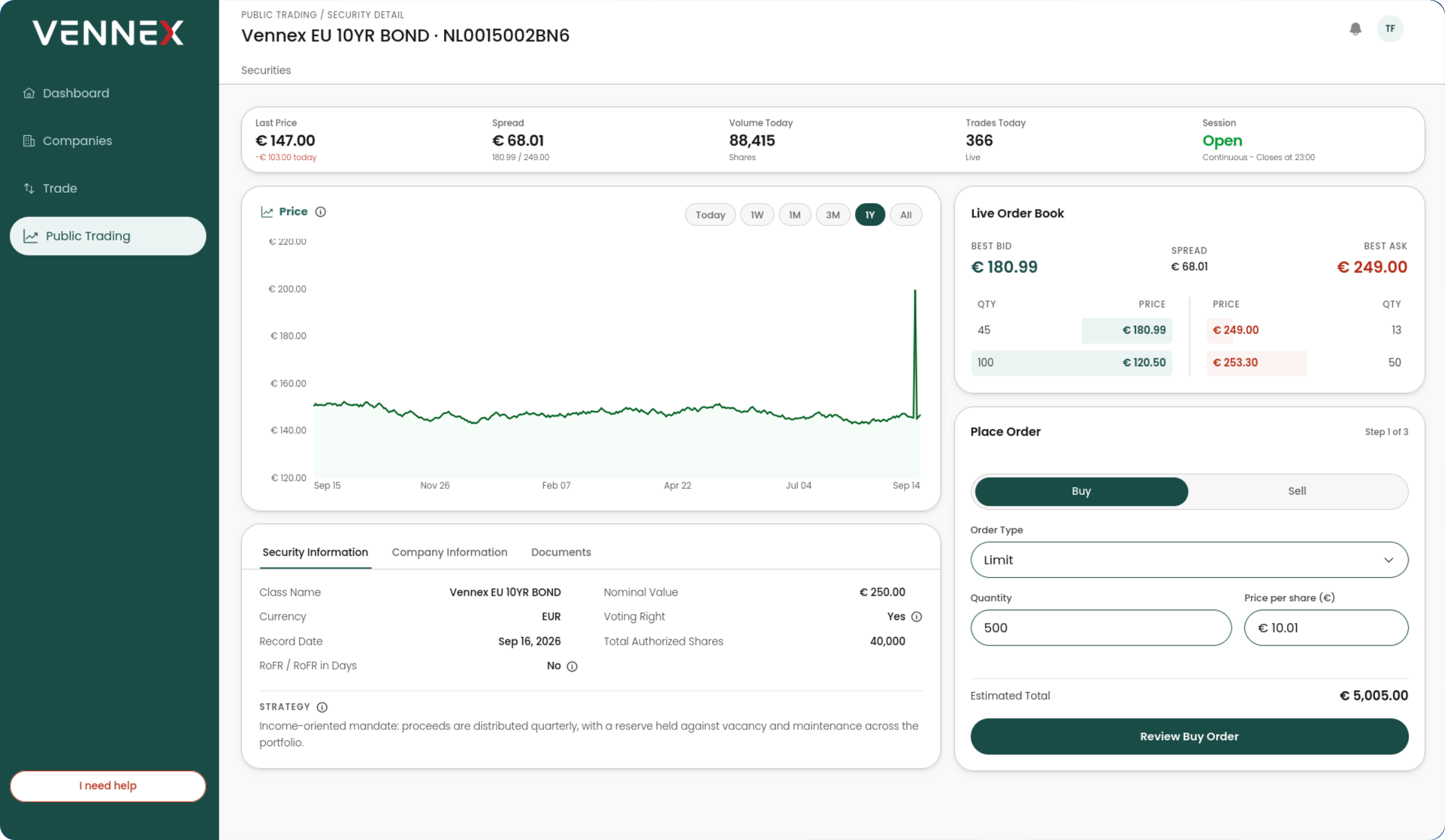This screenshot has width=1445, height=840.
Task: Click the Dashboard home icon
Action: point(28,93)
